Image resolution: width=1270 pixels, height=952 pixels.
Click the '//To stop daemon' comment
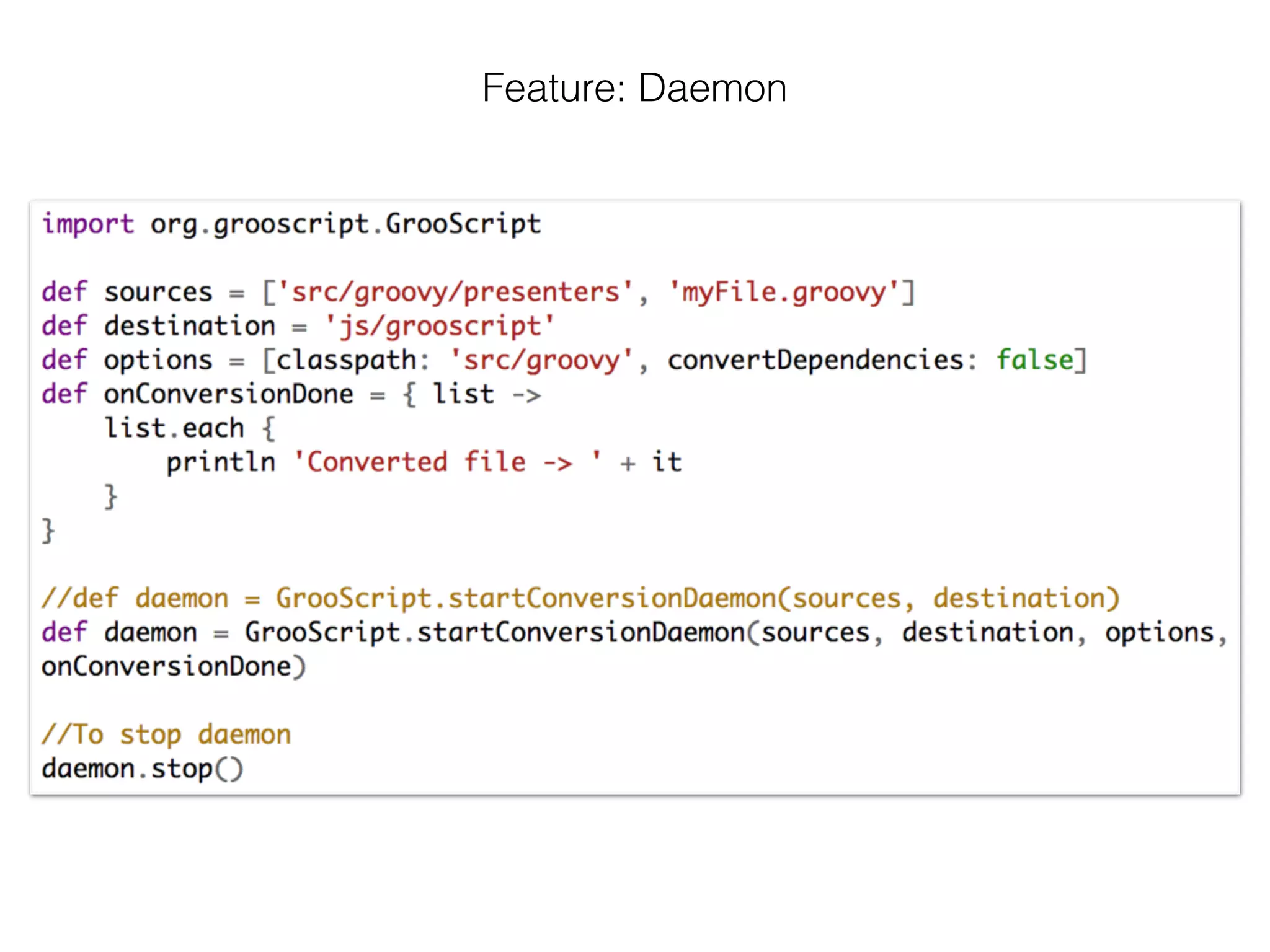click(166, 735)
